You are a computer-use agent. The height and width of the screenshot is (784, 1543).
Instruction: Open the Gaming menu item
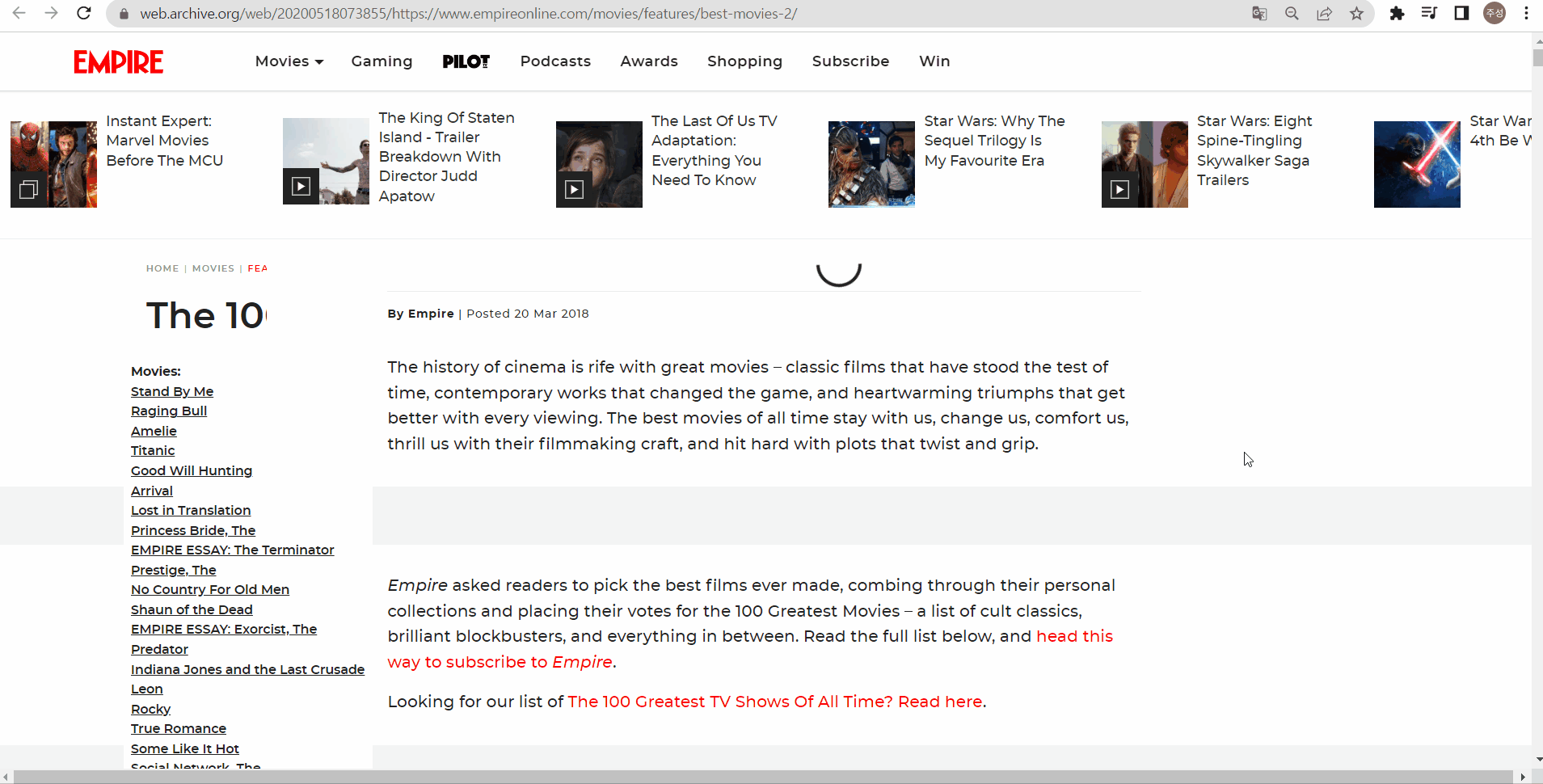[x=382, y=61]
